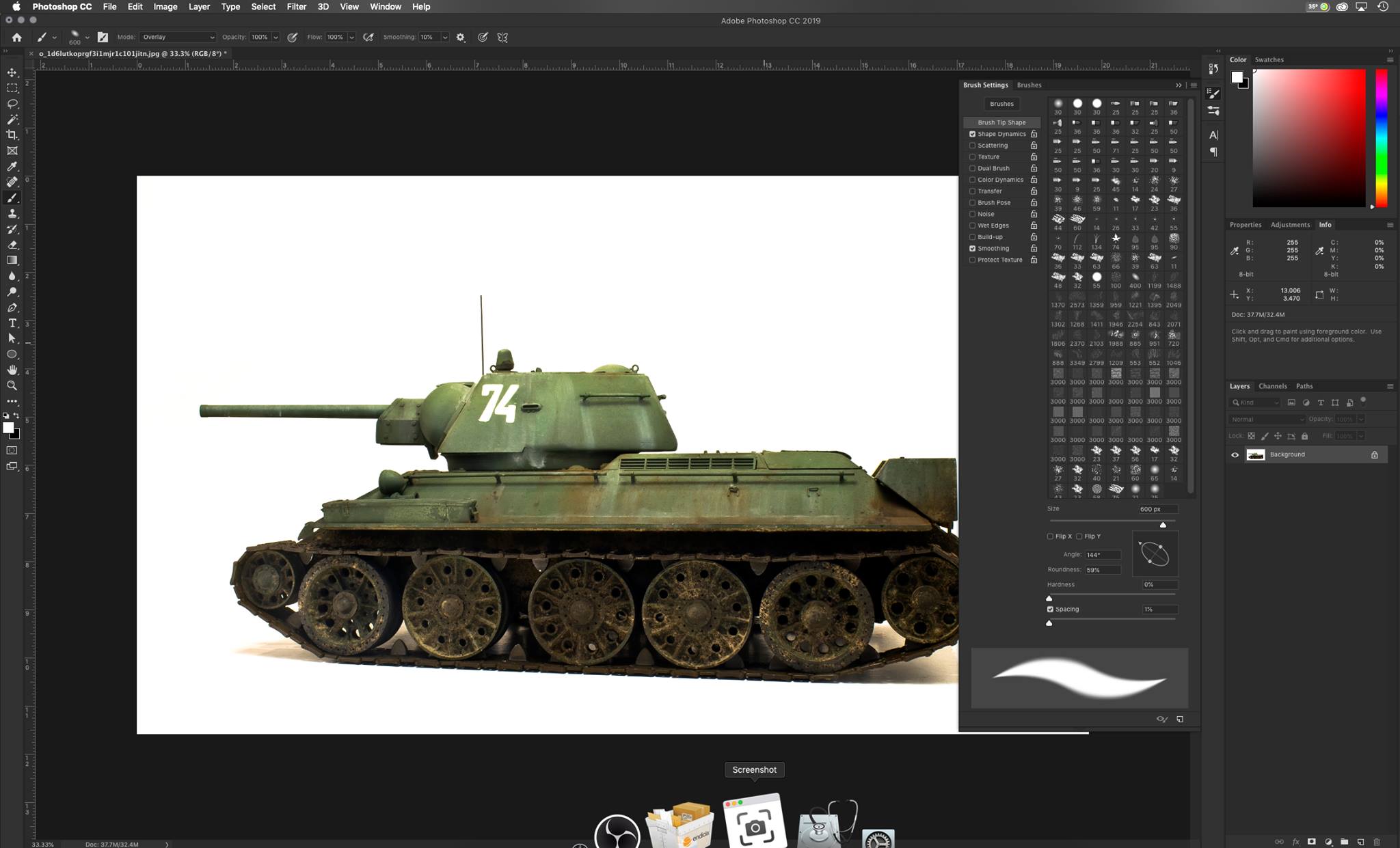Expand the Opacity value dropdown
1400x848 pixels.
tap(275, 38)
